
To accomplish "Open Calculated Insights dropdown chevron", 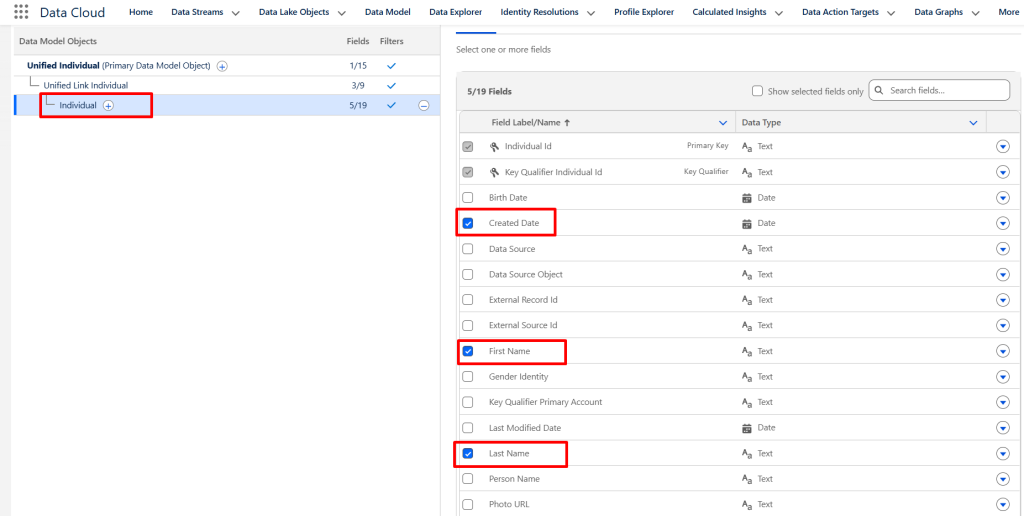I will [x=779, y=12].
